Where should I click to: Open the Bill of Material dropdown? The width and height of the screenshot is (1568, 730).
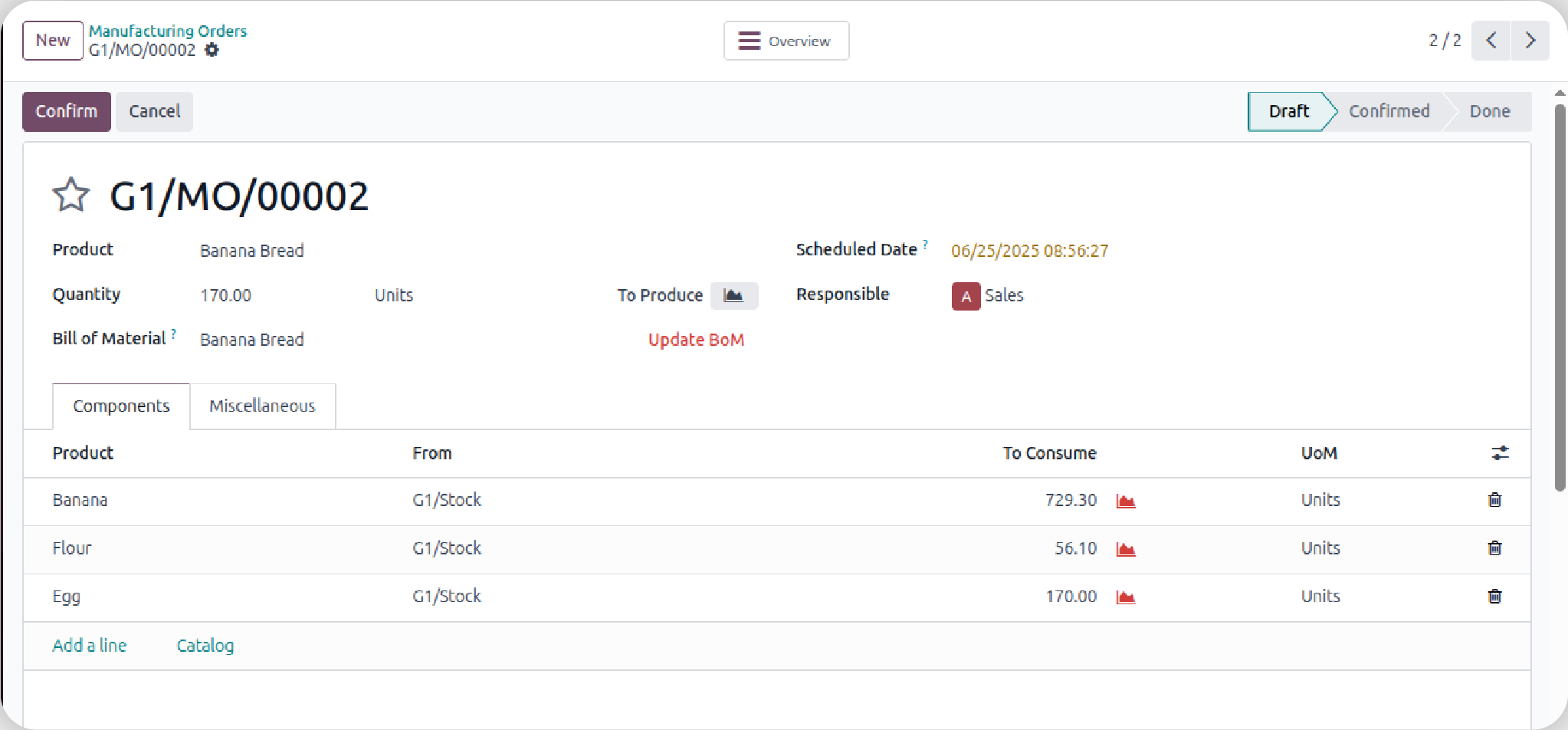pyautogui.click(x=383, y=340)
